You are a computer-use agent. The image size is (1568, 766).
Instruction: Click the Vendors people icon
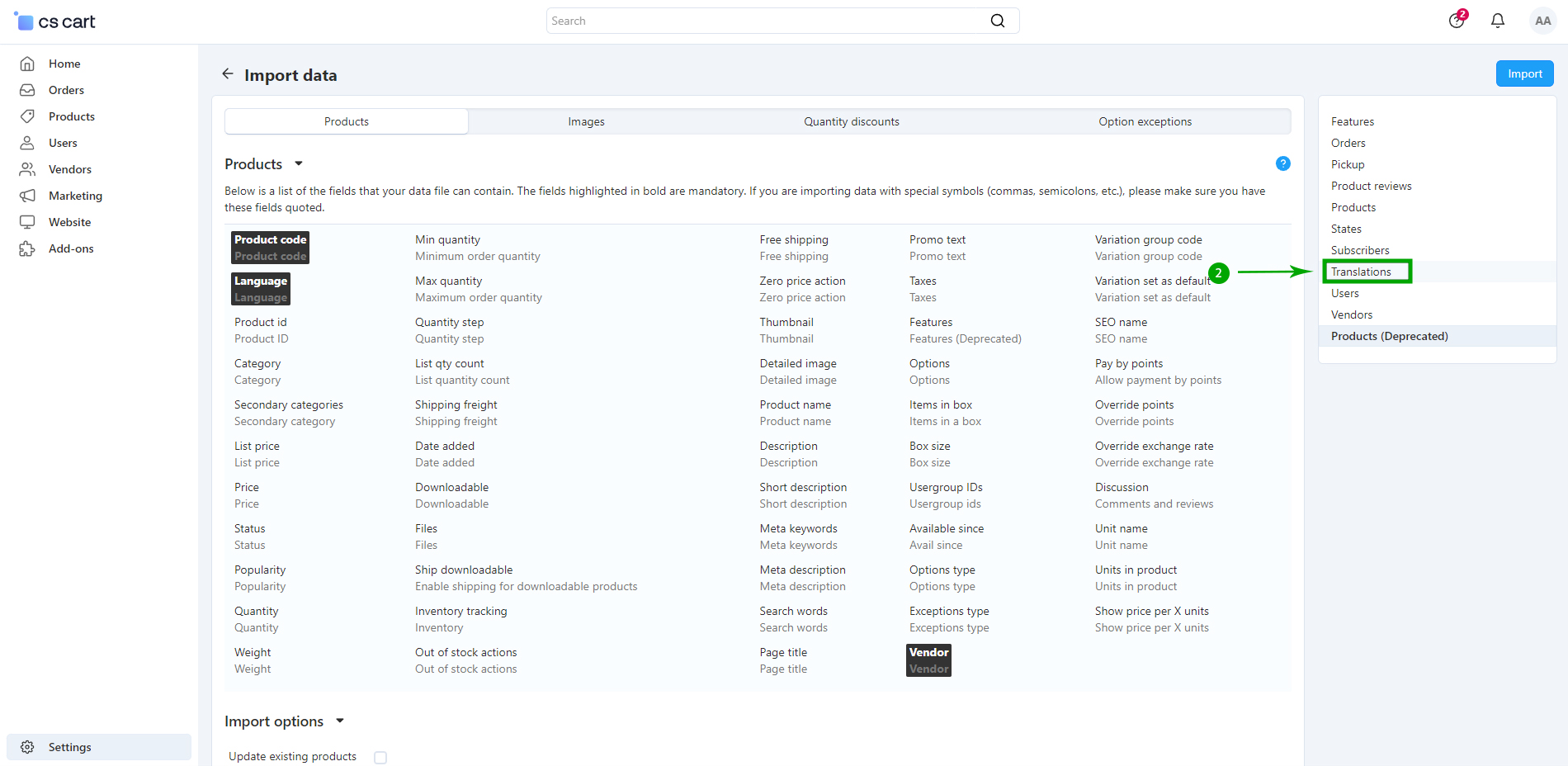pyautogui.click(x=27, y=169)
